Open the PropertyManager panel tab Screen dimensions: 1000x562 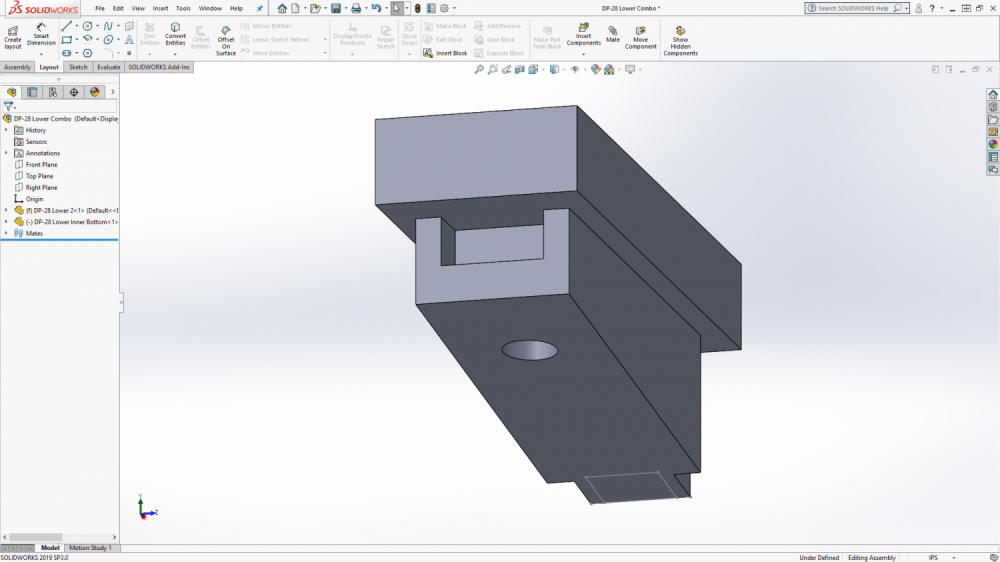pos(32,92)
